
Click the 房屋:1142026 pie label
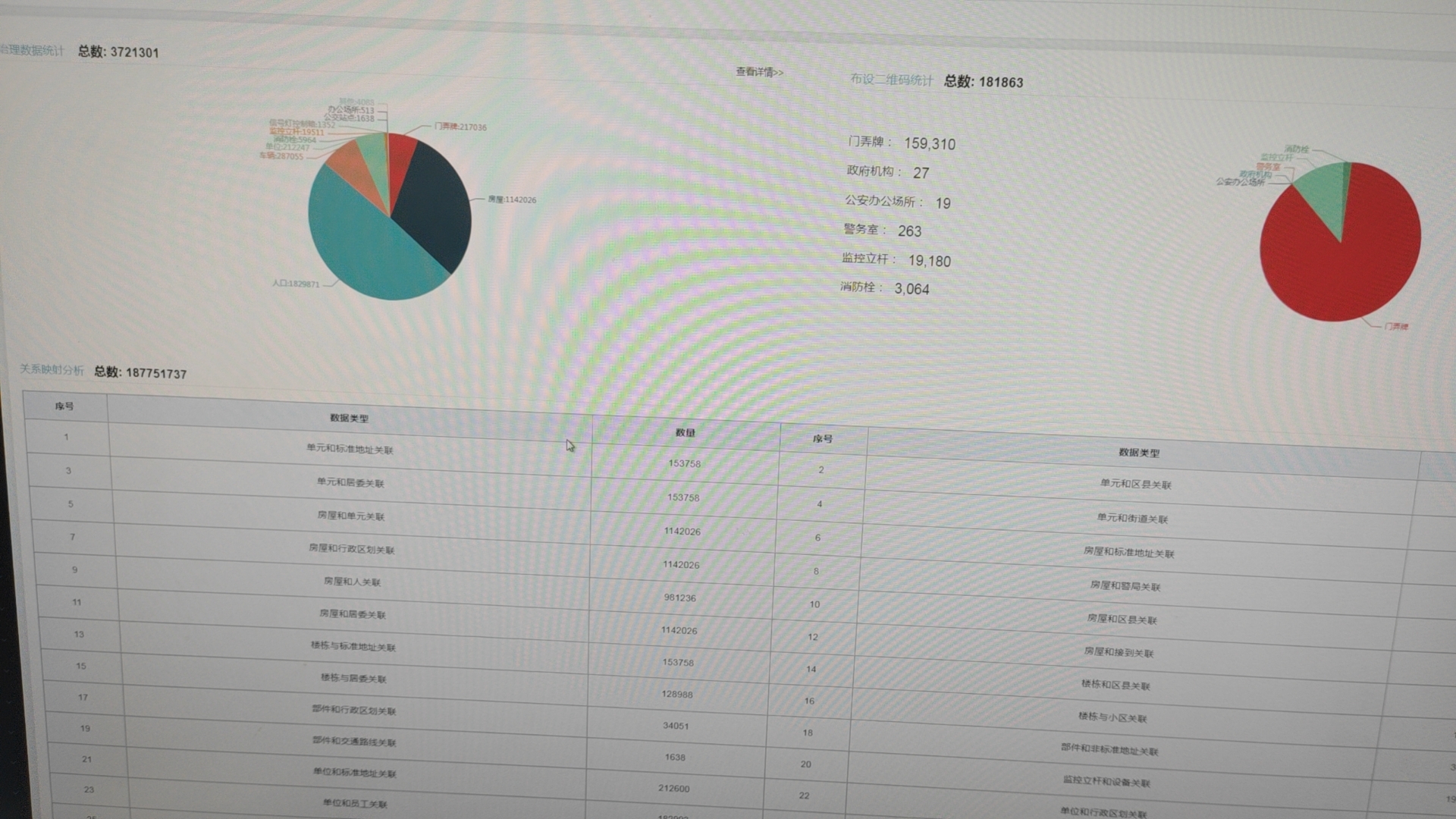(512, 199)
